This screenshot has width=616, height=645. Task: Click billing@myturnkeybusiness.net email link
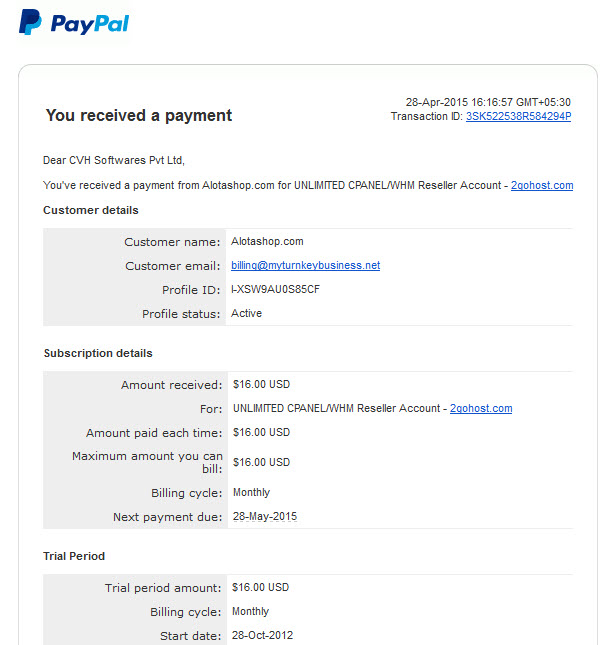tap(306, 265)
